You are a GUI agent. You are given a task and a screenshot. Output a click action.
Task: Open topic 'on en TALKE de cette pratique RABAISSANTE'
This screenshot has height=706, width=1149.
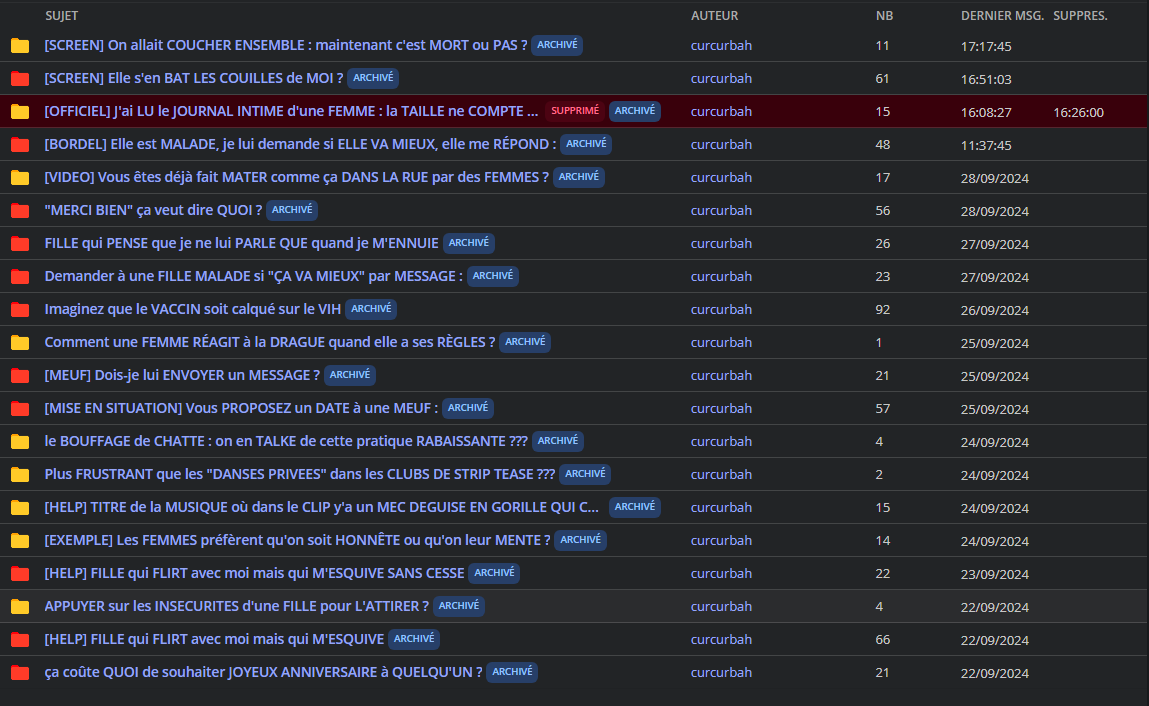pos(286,441)
